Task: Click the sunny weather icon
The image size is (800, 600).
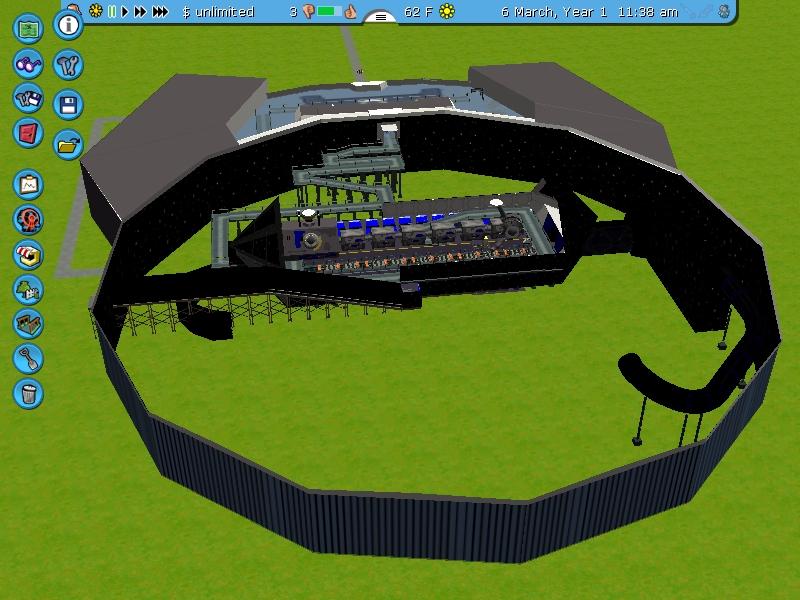Action: click(447, 11)
